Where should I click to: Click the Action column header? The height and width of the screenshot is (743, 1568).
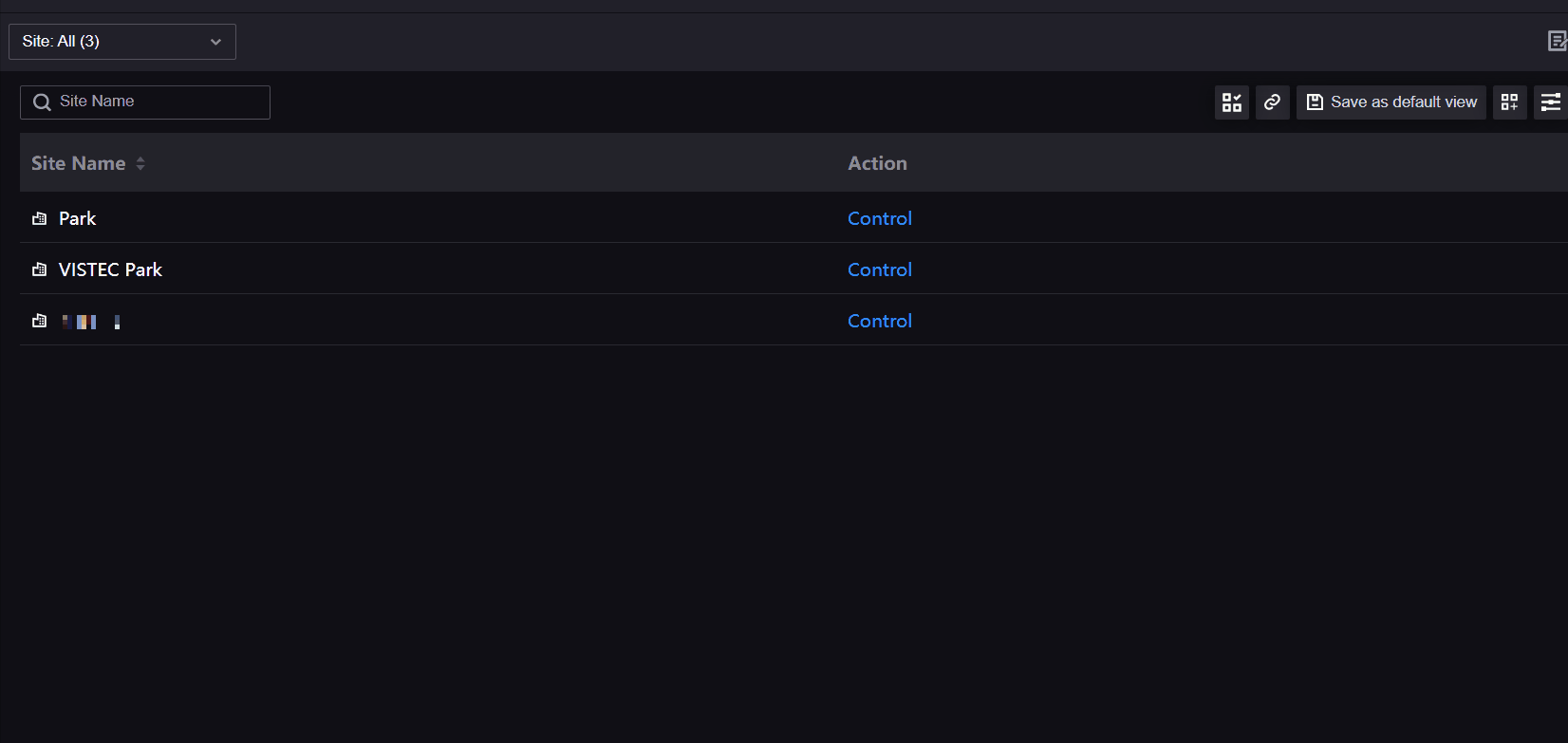point(877,163)
